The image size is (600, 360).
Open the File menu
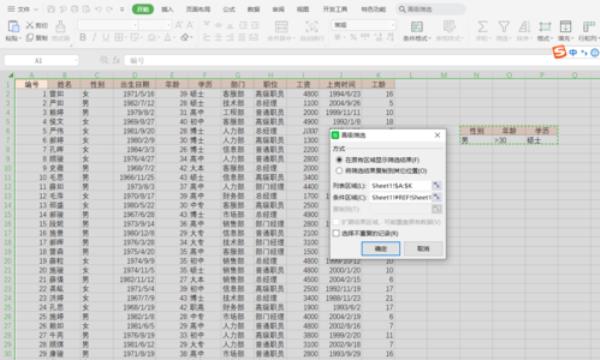click(20, 9)
